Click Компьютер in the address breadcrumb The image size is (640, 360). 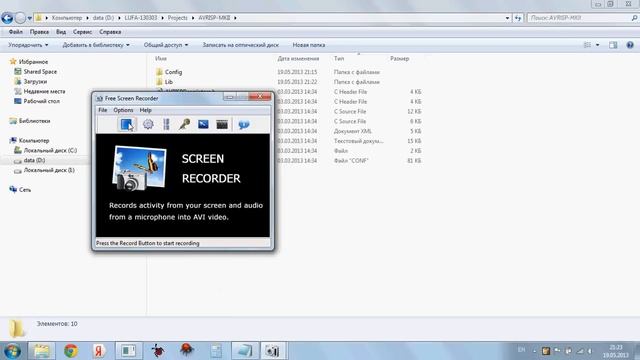[67, 18]
